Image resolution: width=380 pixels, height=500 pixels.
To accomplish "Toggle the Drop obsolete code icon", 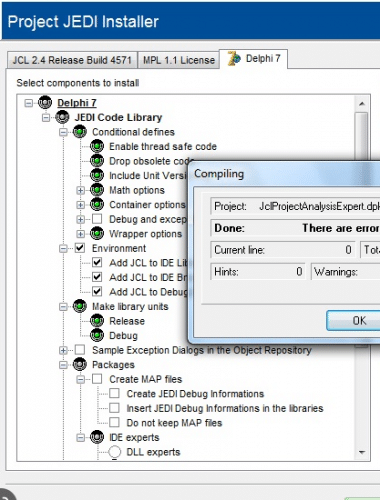I will click(97, 161).
